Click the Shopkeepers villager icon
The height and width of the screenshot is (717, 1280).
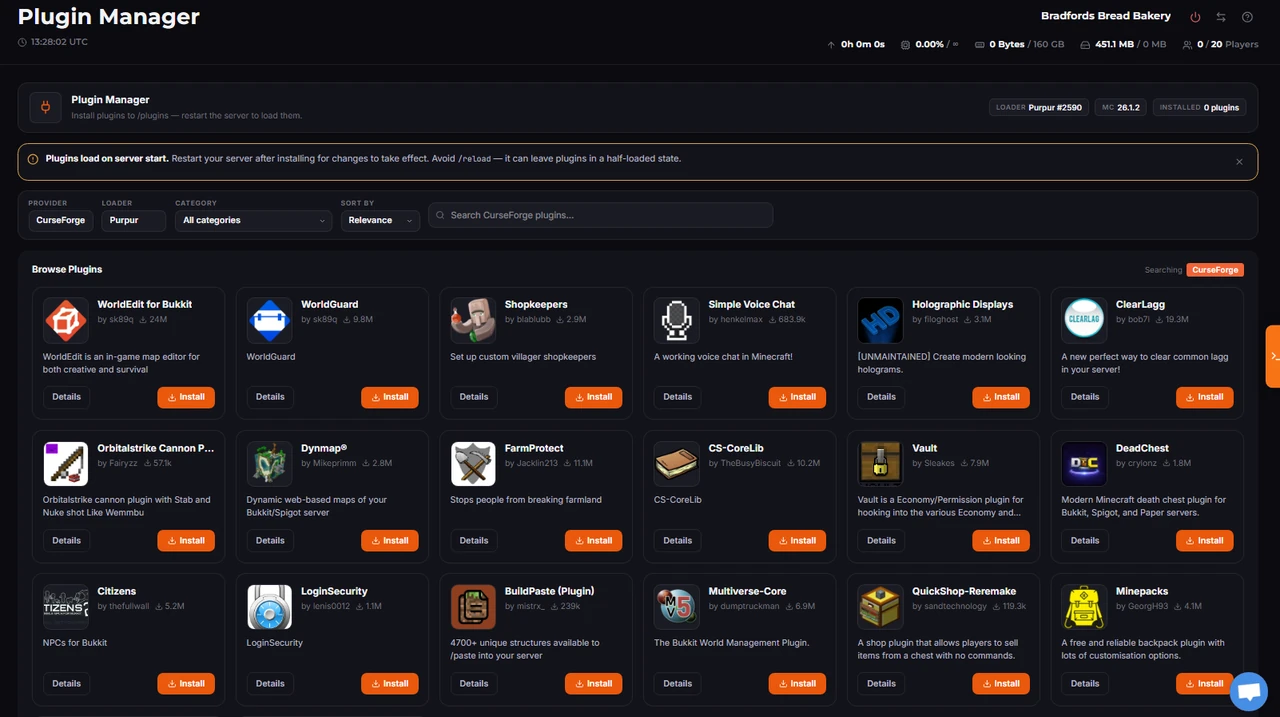pyautogui.click(x=473, y=320)
